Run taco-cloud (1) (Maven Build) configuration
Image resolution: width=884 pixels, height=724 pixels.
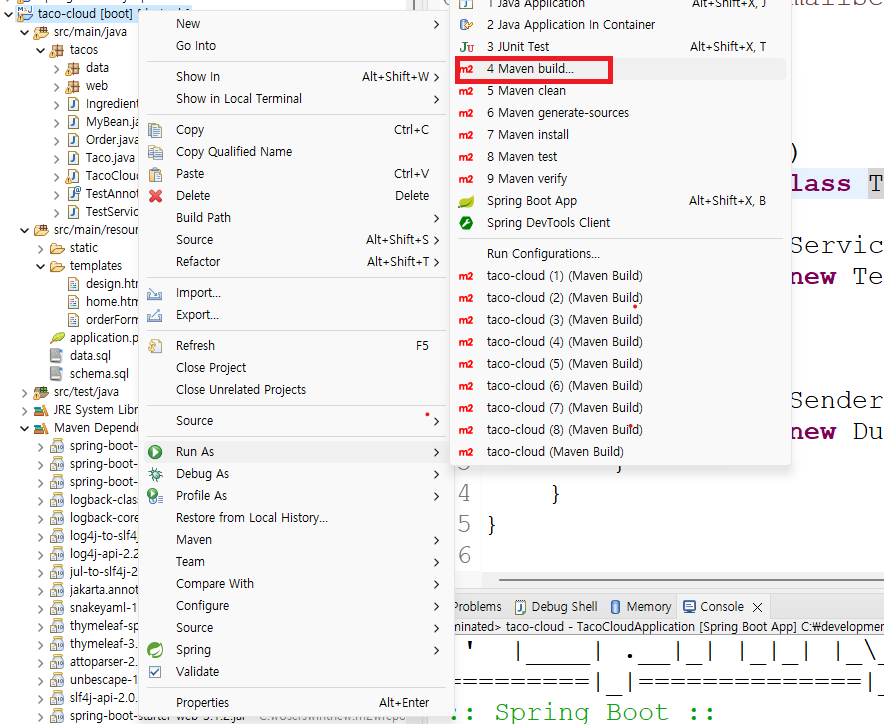tap(620, 276)
